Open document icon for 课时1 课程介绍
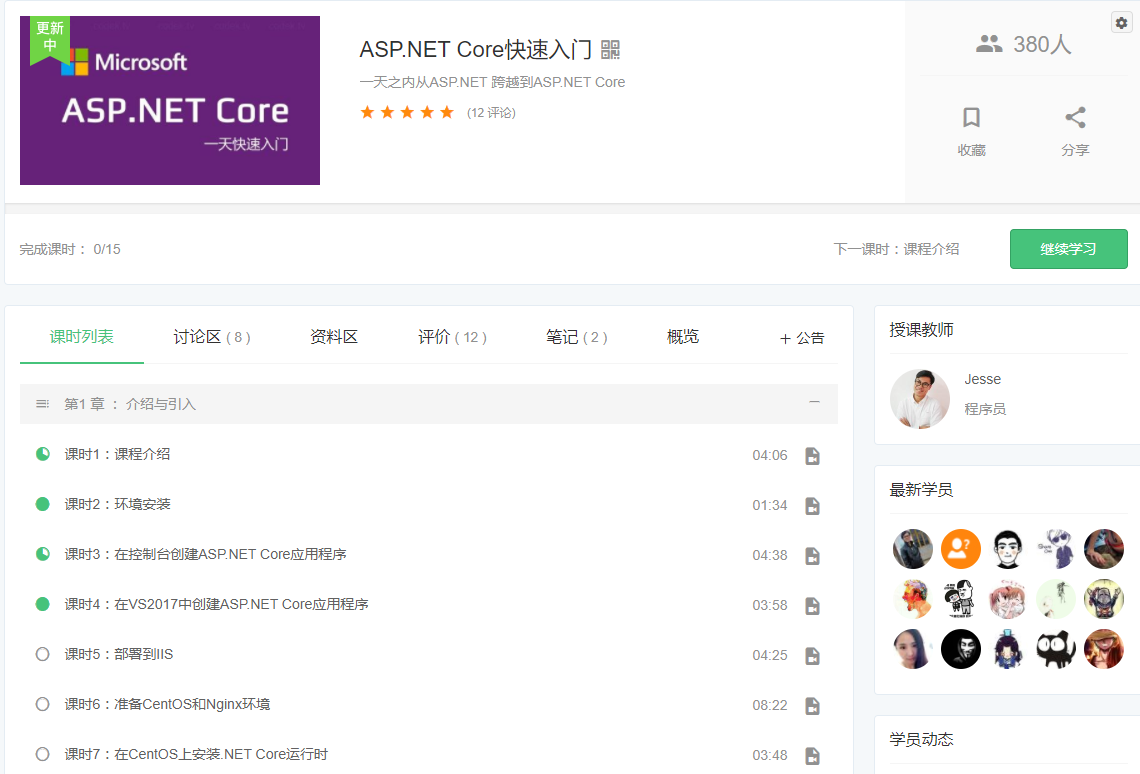This screenshot has width=1140, height=774. (813, 456)
